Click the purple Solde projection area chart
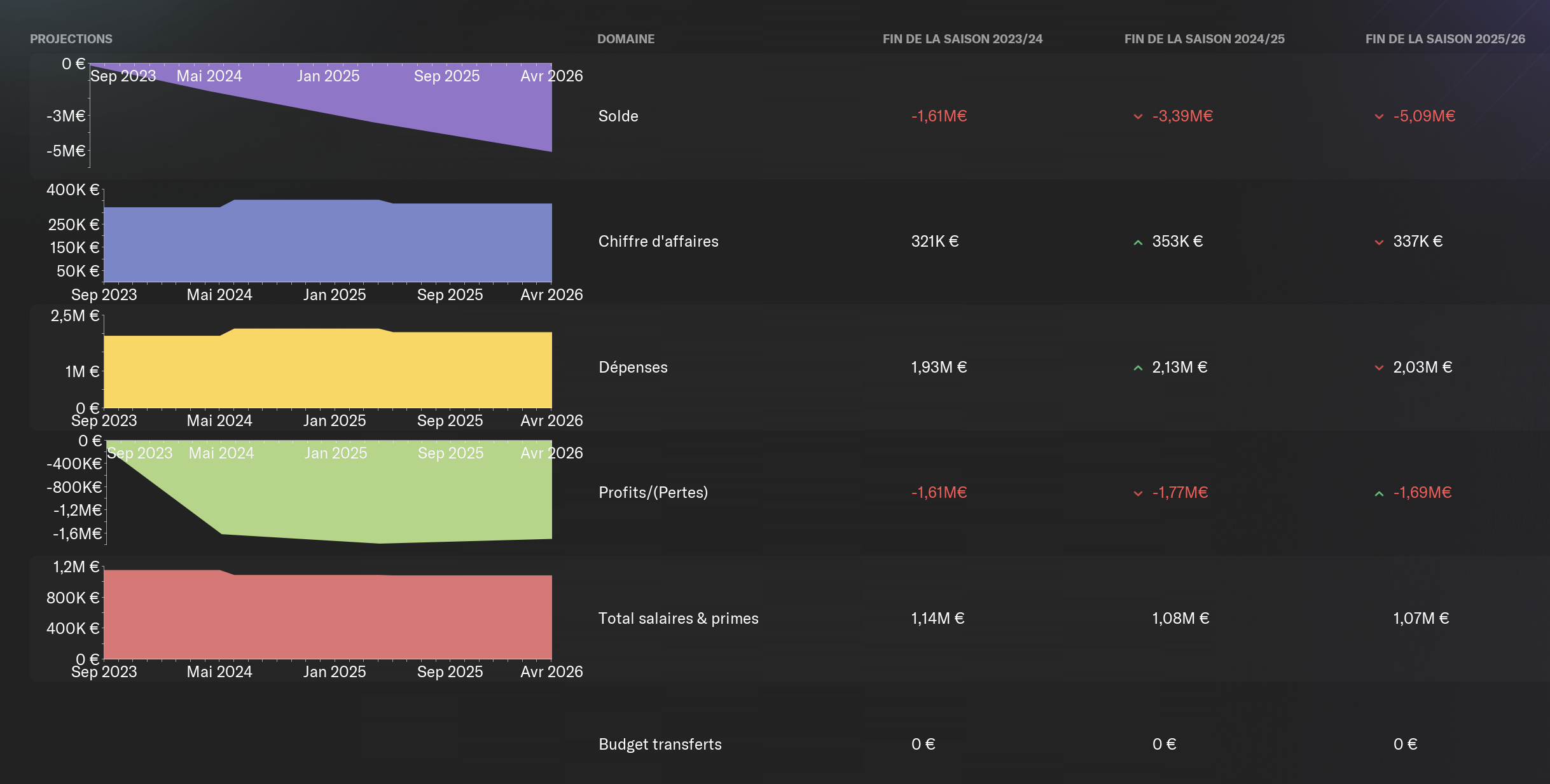1550x784 pixels. pos(321,108)
